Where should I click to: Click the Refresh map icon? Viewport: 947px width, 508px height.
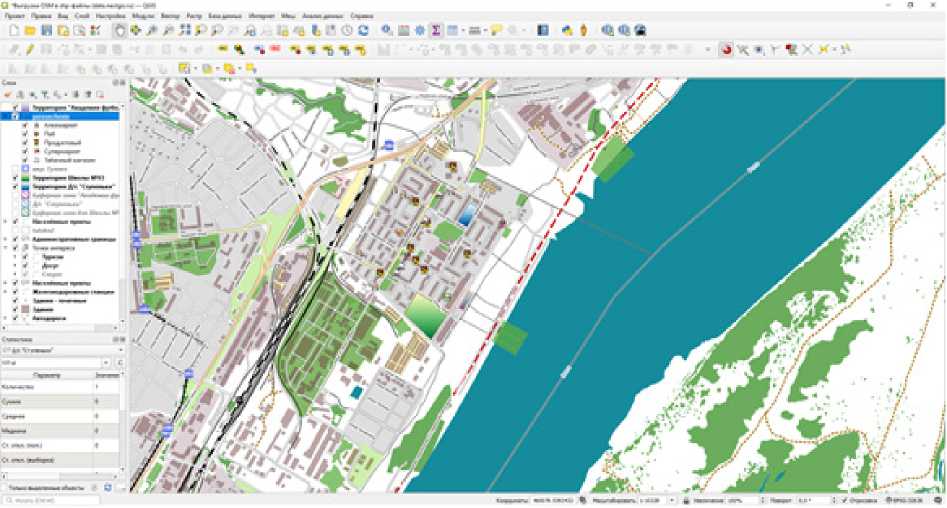click(363, 31)
